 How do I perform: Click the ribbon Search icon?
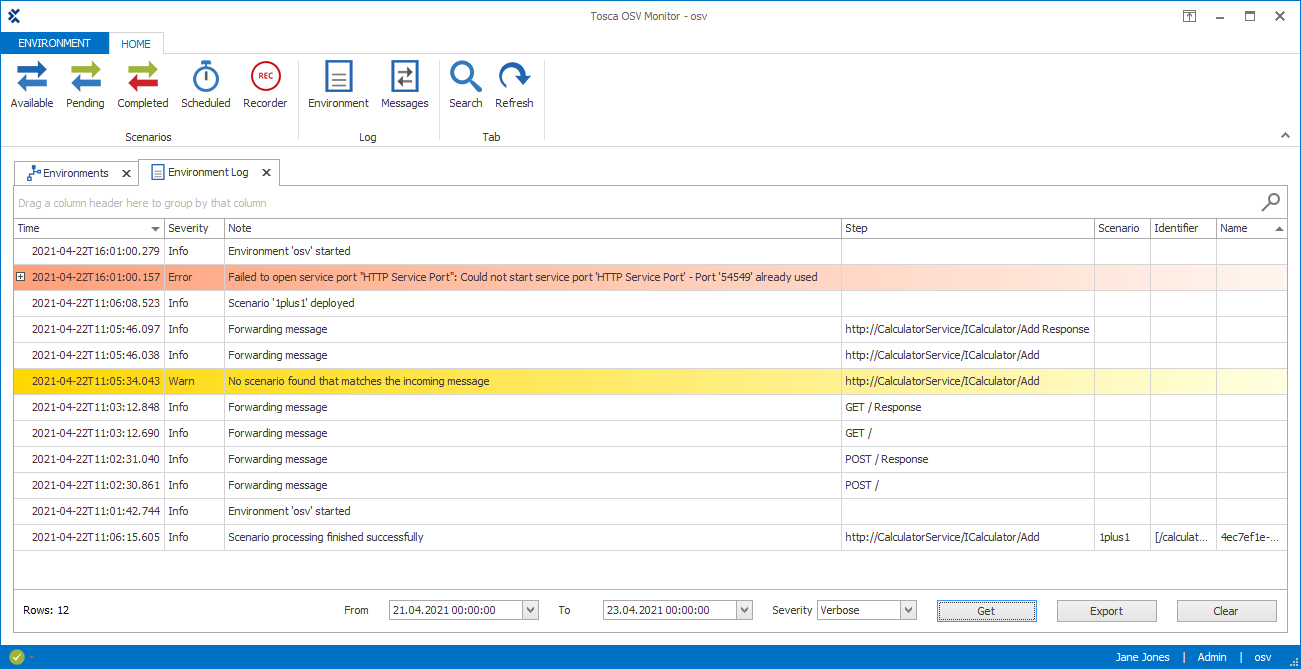466,85
